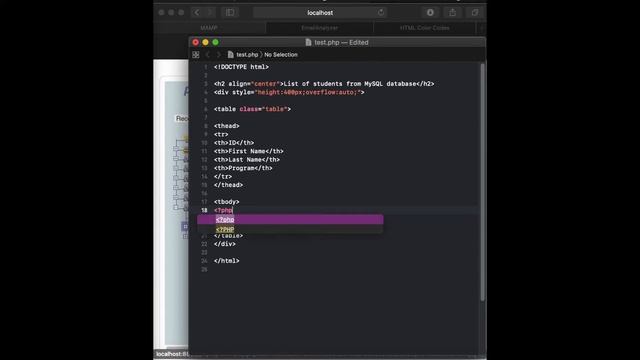
Task: Zoom the test.php editor window
Action: coord(216,42)
